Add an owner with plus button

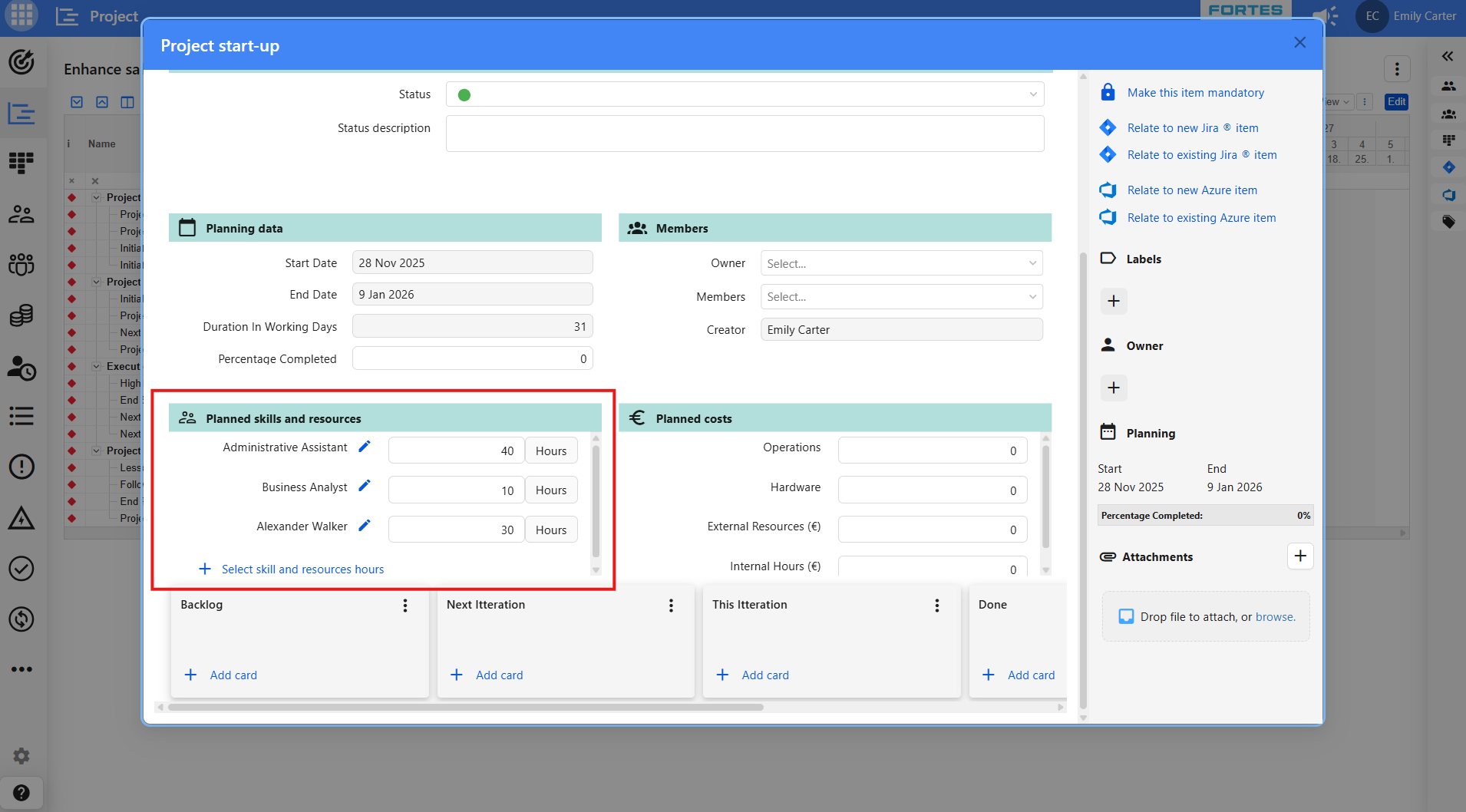tap(1114, 388)
